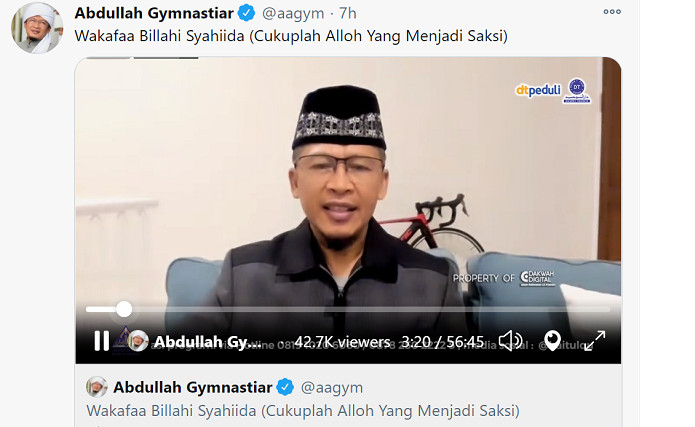
Task: Open @aagym handle in quoted tweet
Action: 332,388
